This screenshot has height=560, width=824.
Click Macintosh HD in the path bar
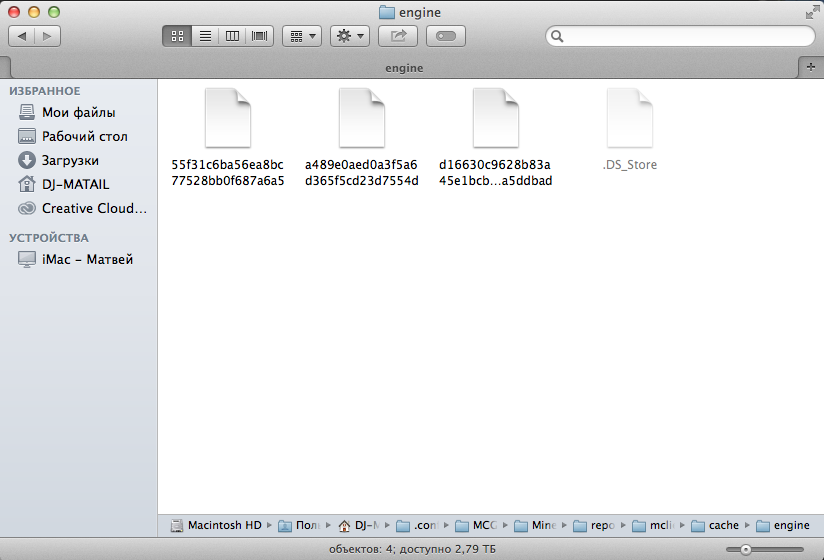pos(223,525)
